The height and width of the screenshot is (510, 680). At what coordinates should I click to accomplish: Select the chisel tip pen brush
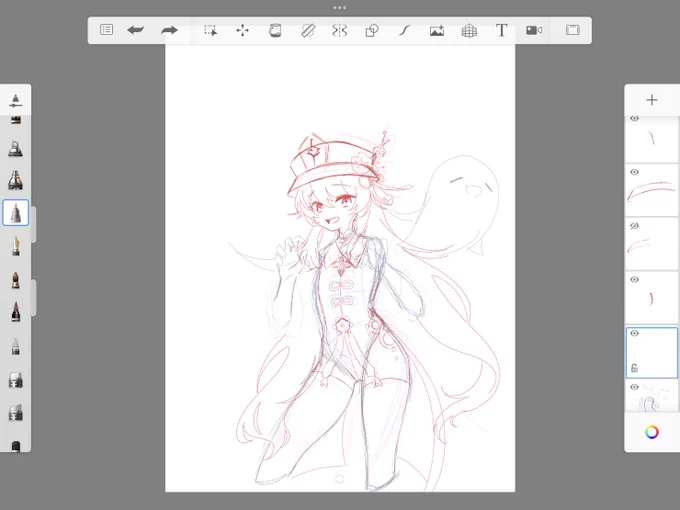[15, 180]
